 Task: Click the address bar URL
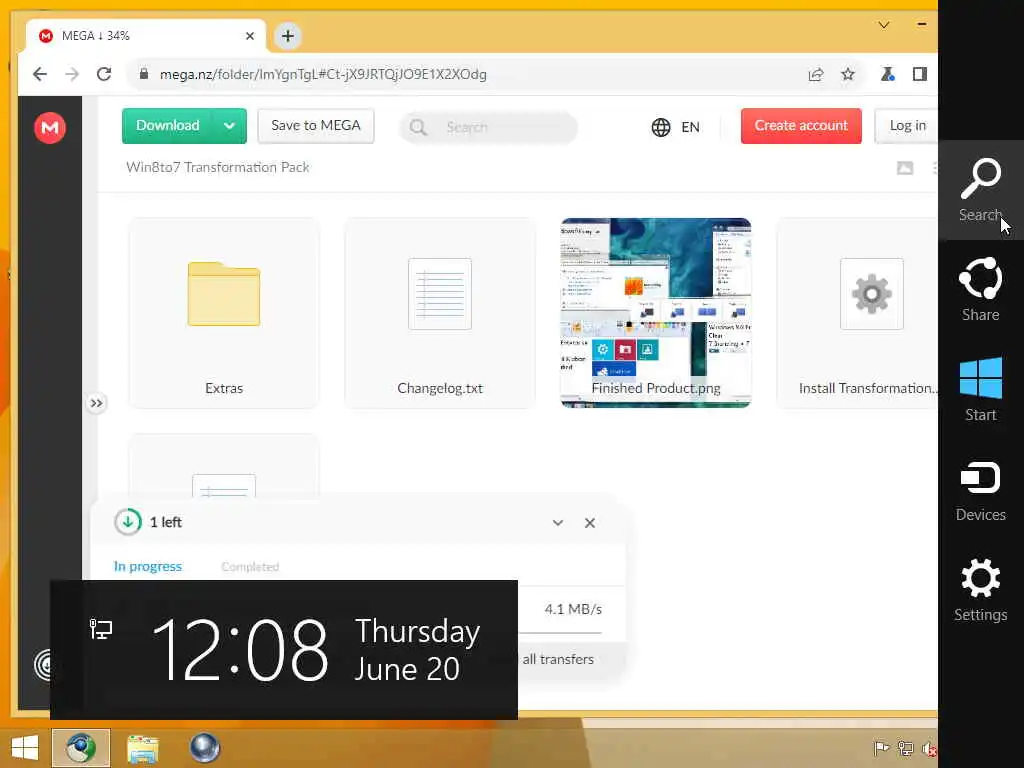pyautogui.click(x=323, y=74)
